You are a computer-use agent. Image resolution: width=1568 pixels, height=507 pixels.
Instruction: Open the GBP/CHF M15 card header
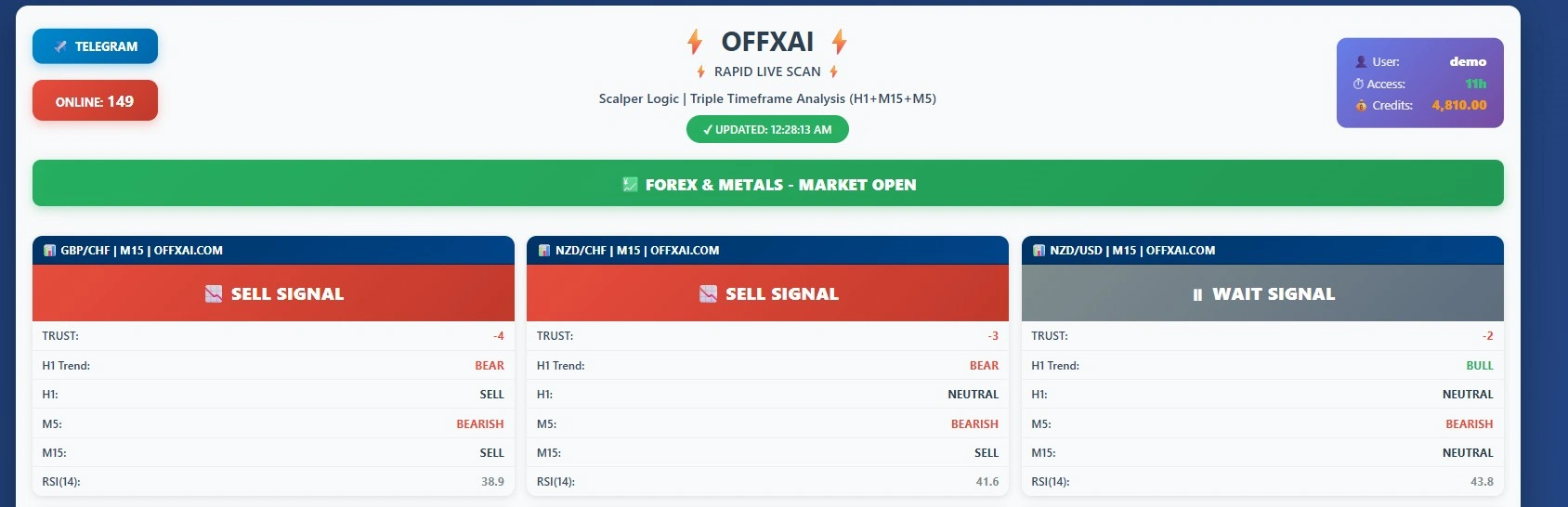(x=273, y=251)
